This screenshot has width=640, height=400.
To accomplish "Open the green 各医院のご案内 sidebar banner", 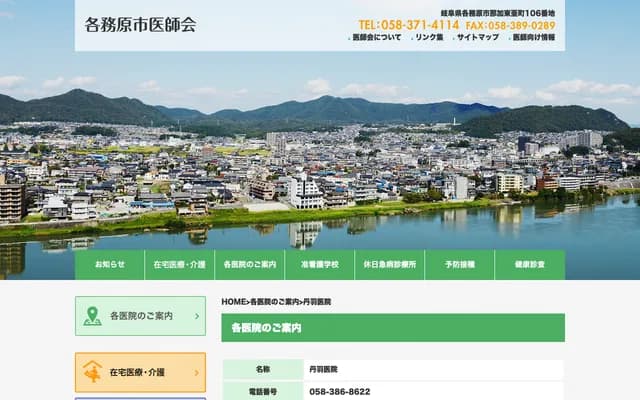I will tap(140, 316).
